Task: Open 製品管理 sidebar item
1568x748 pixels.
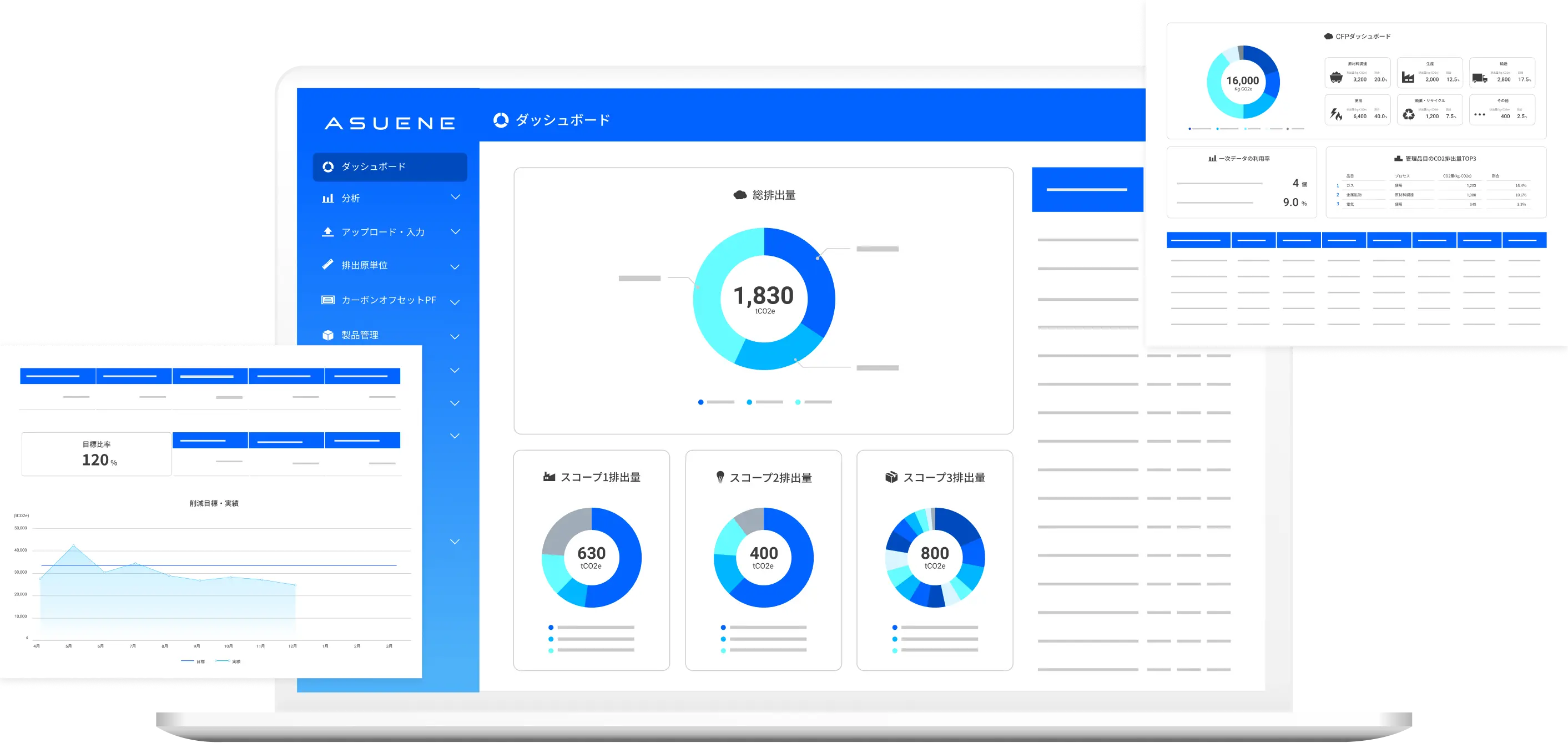Action: 359,335
